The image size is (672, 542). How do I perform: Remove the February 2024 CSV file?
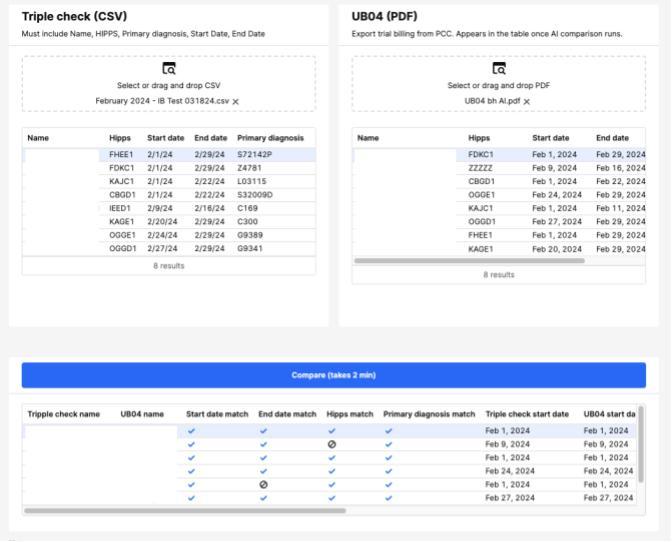click(x=236, y=102)
